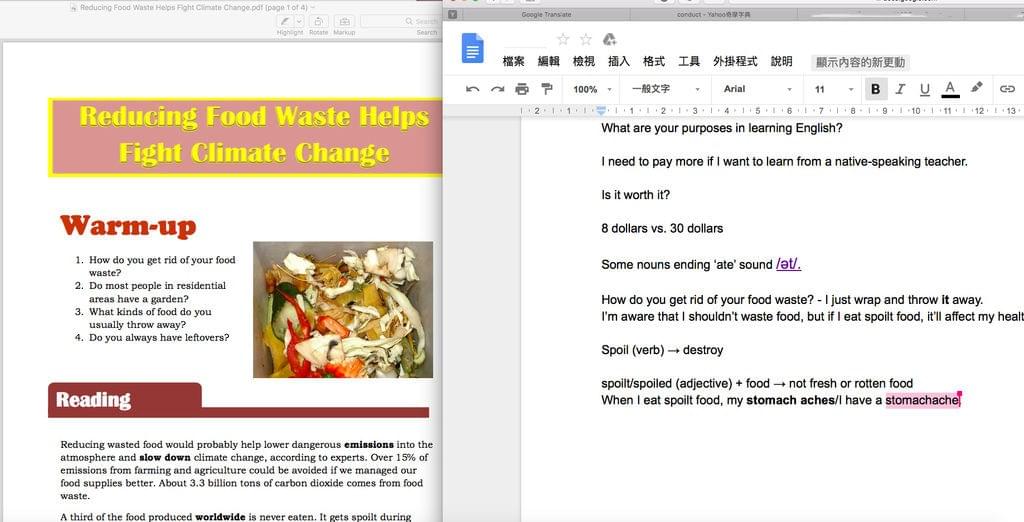Redo the last edit in Google Docs
The image size is (1024, 522).
(x=498, y=89)
